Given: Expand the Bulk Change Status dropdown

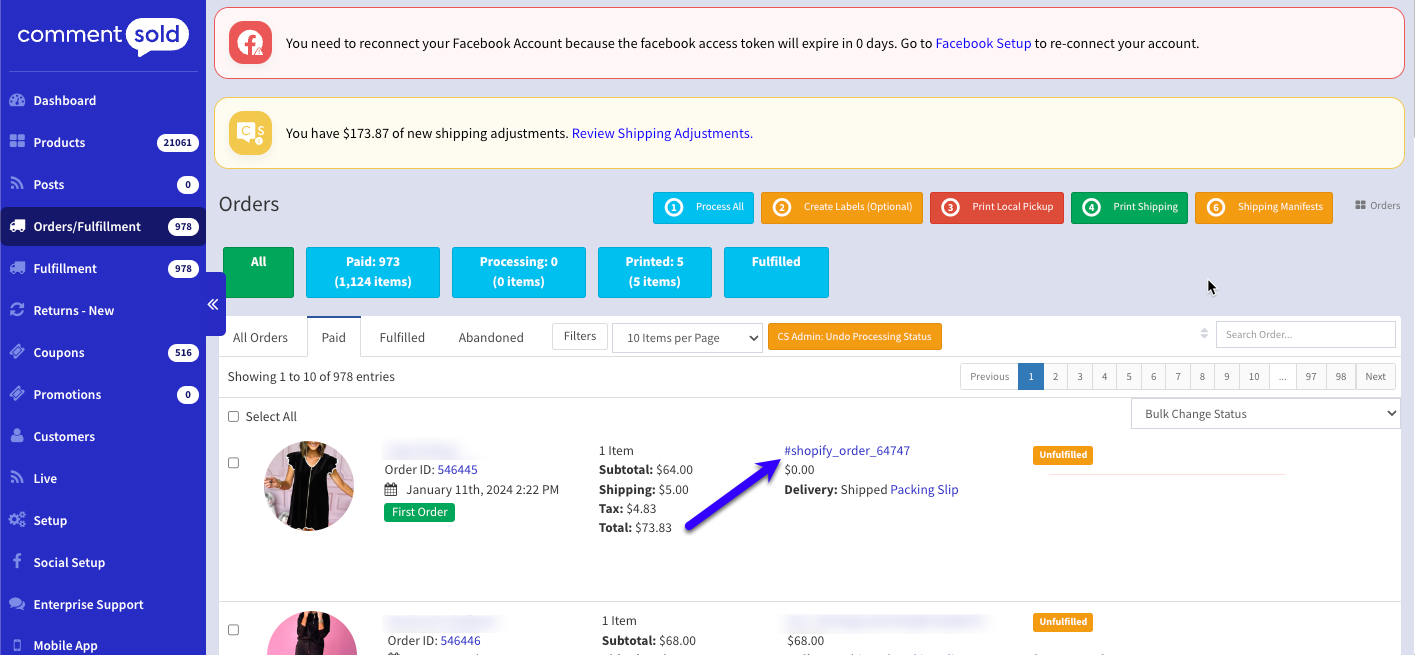Looking at the screenshot, I should point(1265,414).
